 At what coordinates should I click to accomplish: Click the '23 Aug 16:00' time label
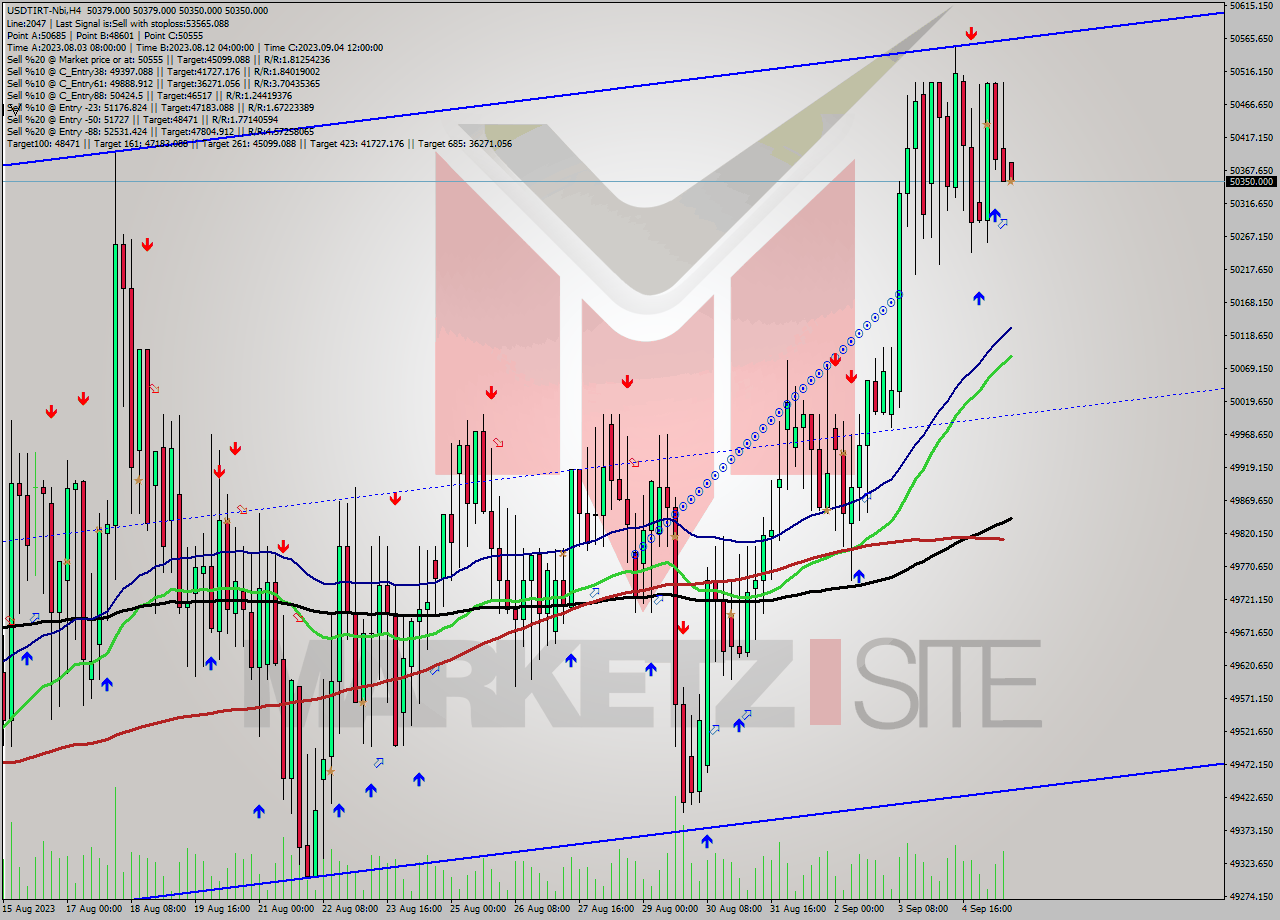(414, 910)
